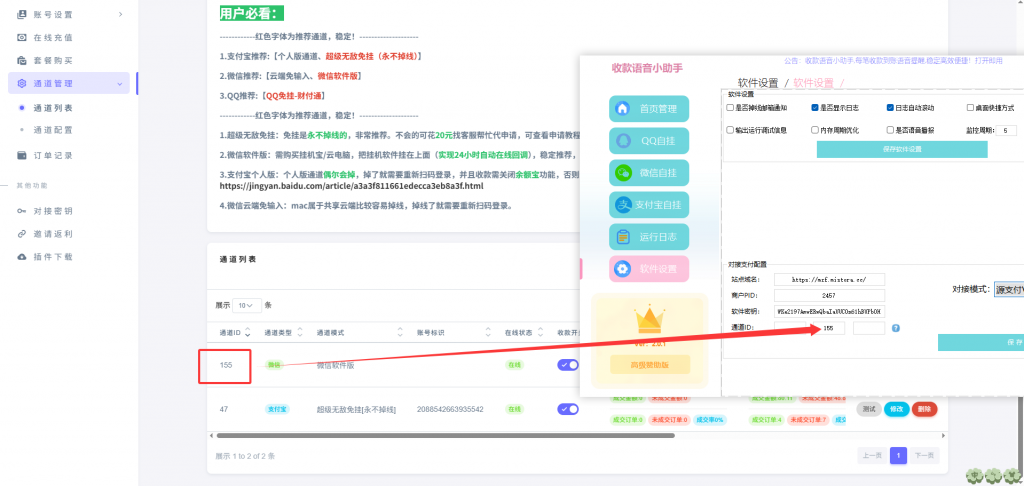Go to 下一页 in pagination
The width and height of the screenshot is (1024, 486).
click(x=923, y=455)
